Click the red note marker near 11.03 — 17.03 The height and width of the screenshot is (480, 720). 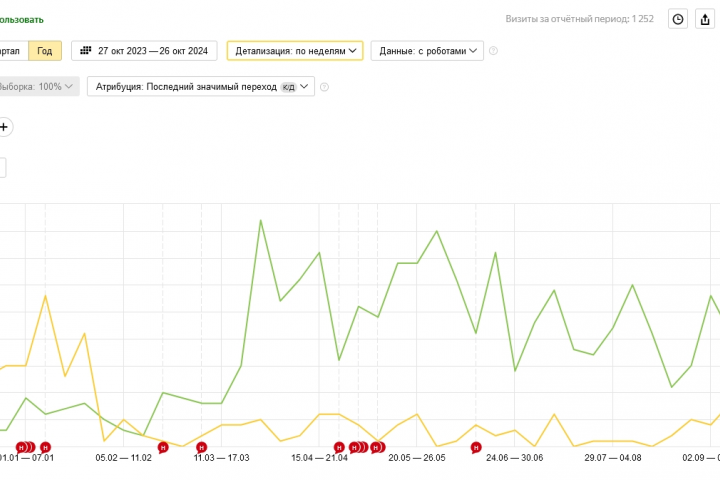coord(201,447)
